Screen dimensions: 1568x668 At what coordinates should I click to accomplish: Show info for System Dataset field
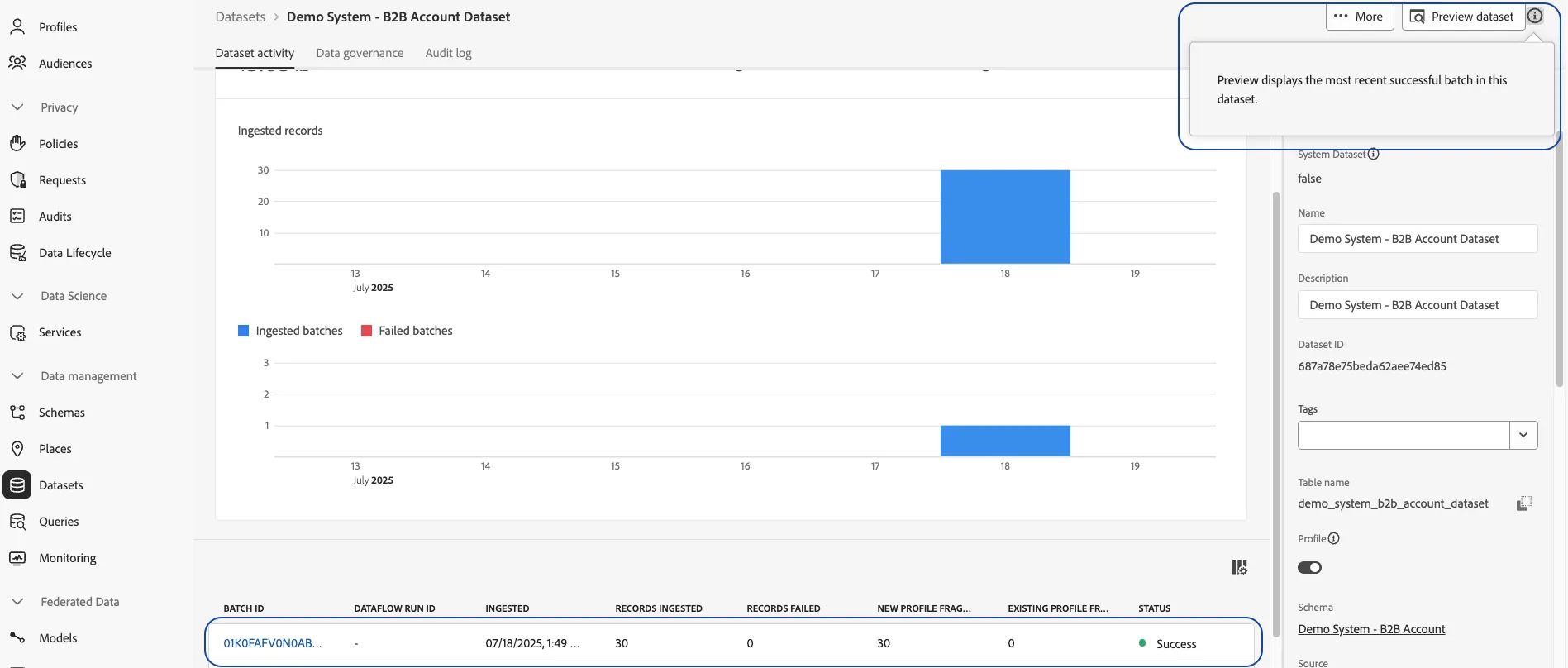click(x=1373, y=154)
